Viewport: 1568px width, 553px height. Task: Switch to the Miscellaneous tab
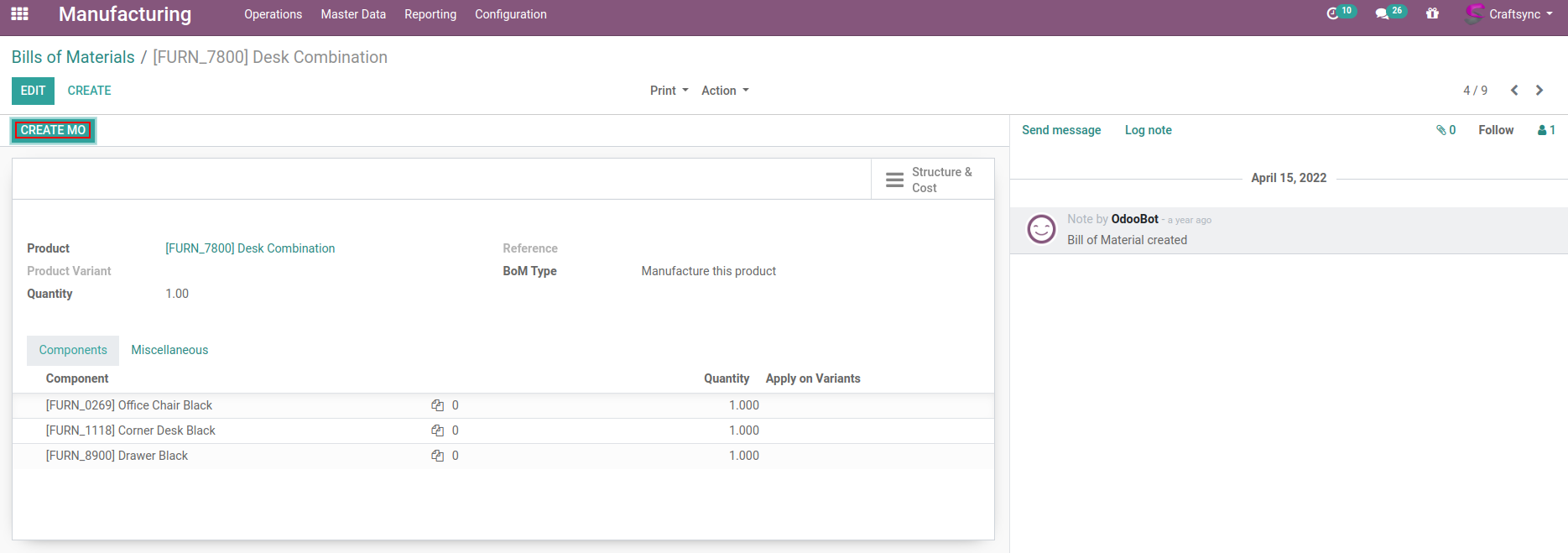click(x=169, y=350)
